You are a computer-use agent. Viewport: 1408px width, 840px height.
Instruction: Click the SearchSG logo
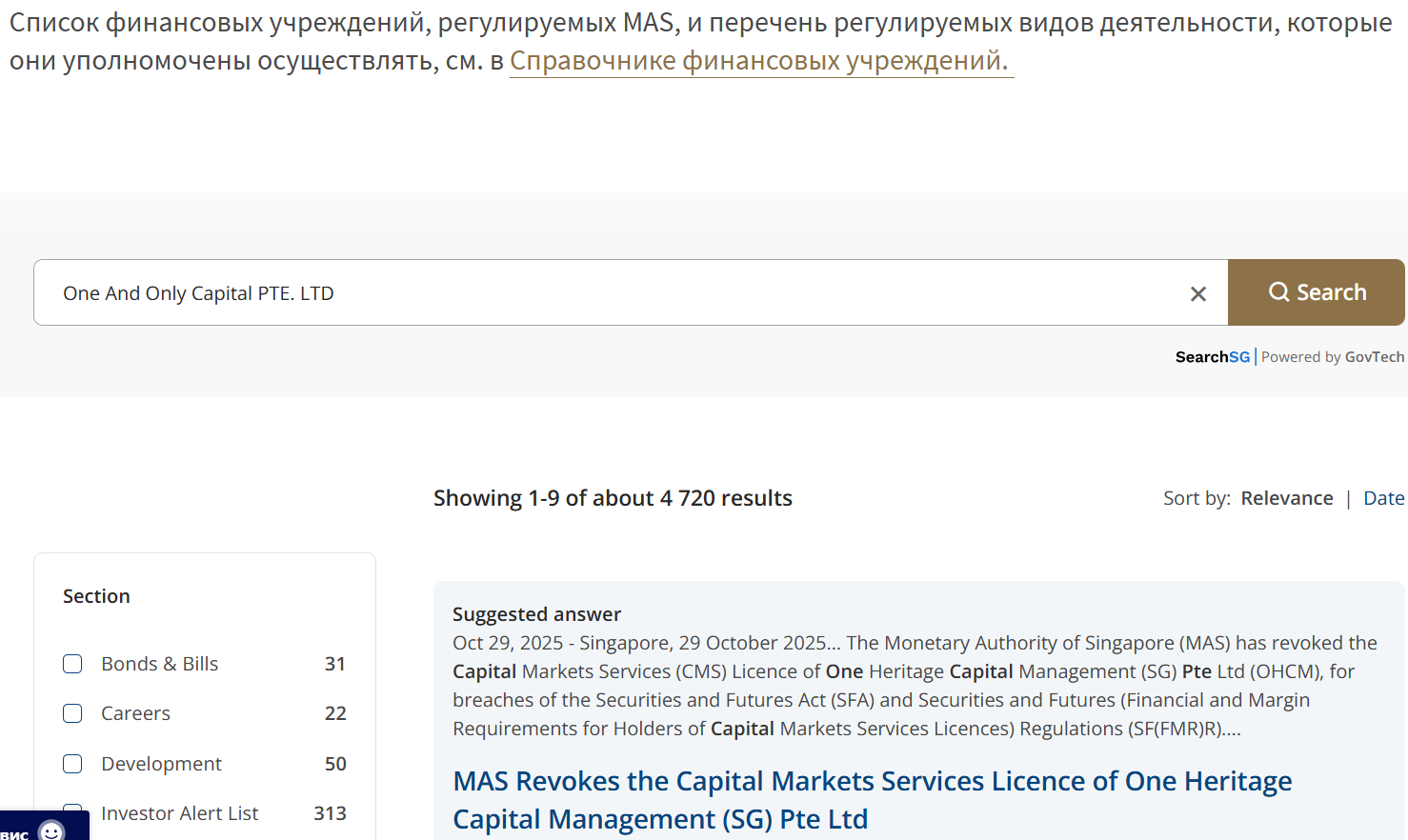click(1213, 356)
